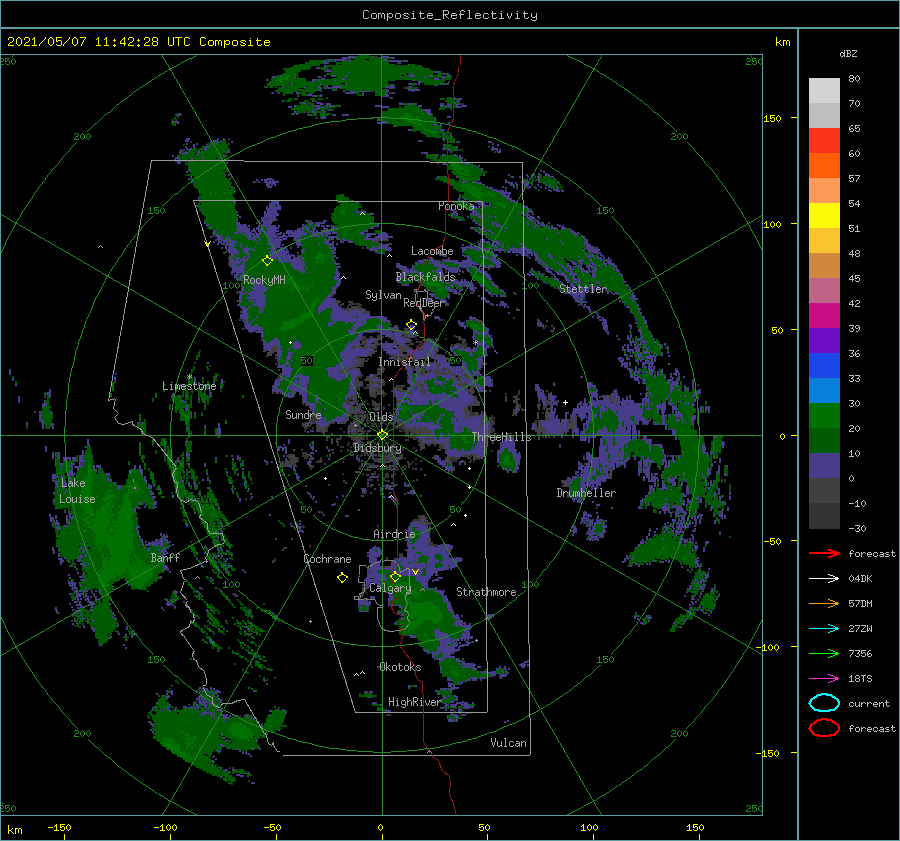The height and width of the screenshot is (841, 900).
Task: Click the 18TS legend label
Action: 860,679
